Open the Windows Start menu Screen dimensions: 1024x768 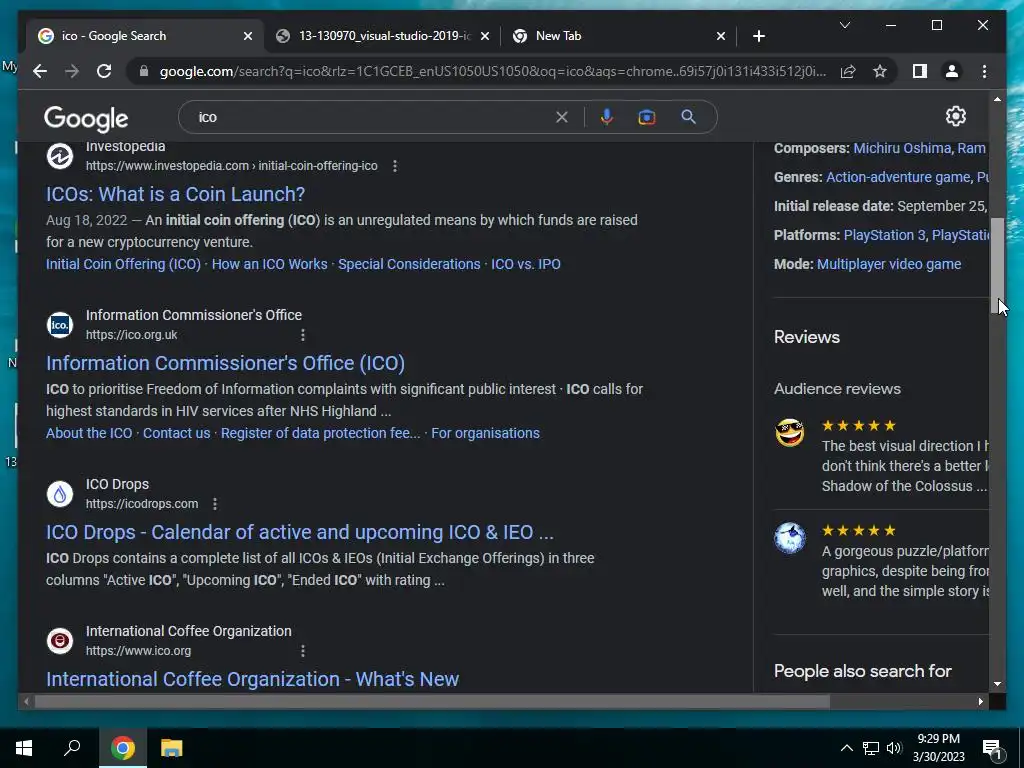[x=24, y=747]
